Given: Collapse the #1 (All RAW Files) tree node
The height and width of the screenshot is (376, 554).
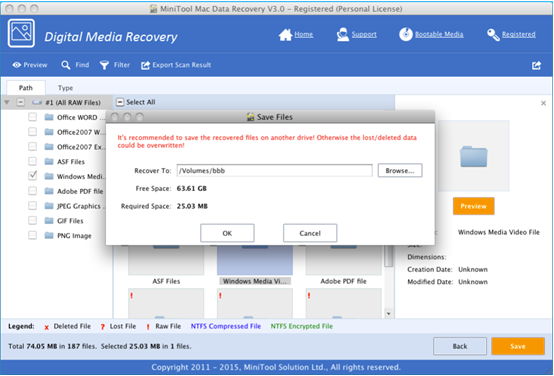Looking at the screenshot, I should [7, 102].
